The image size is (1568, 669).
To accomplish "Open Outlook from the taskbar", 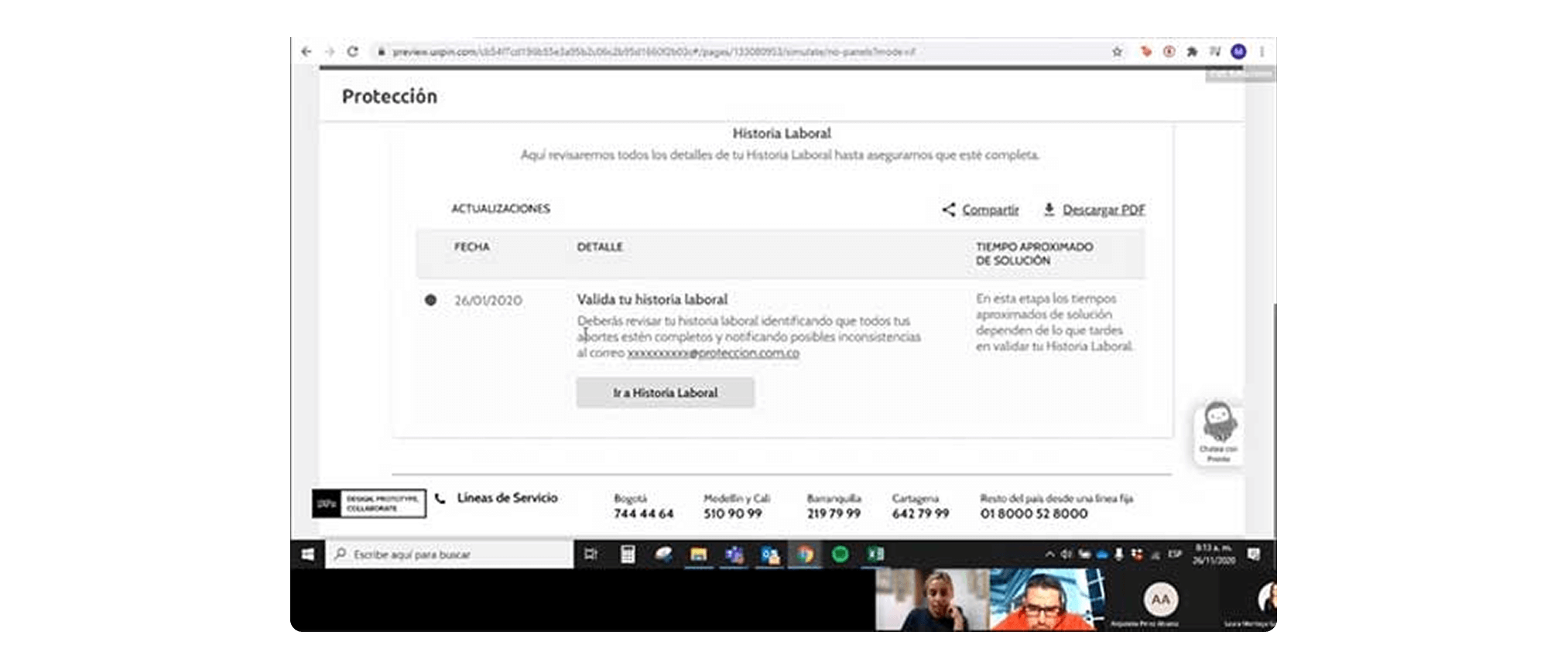I will click(x=770, y=555).
